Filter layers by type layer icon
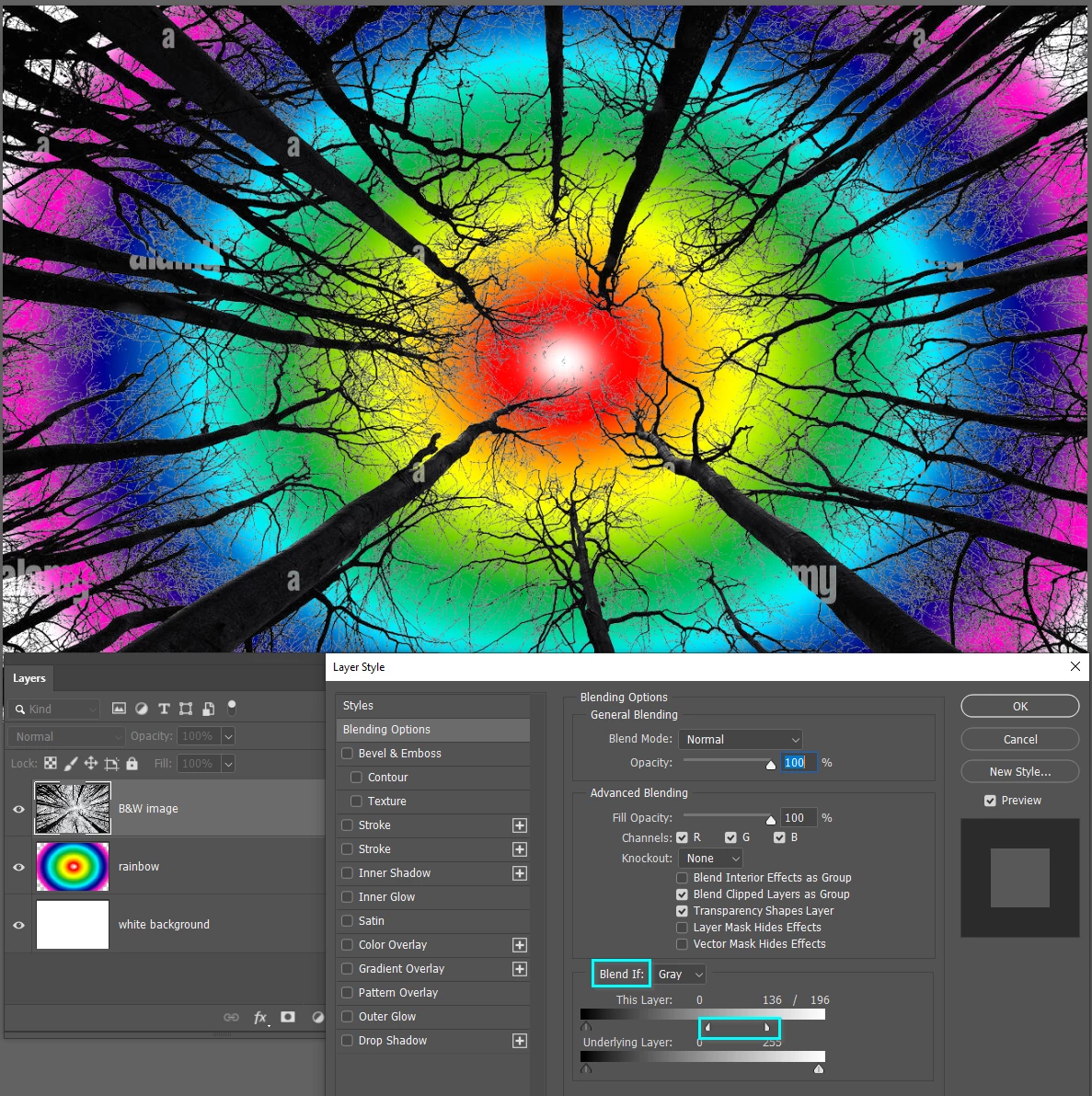Viewport: 1092px width, 1096px height. 164,709
